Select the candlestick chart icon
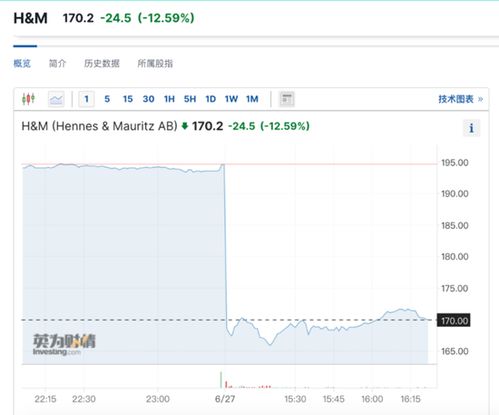 pos(28,99)
